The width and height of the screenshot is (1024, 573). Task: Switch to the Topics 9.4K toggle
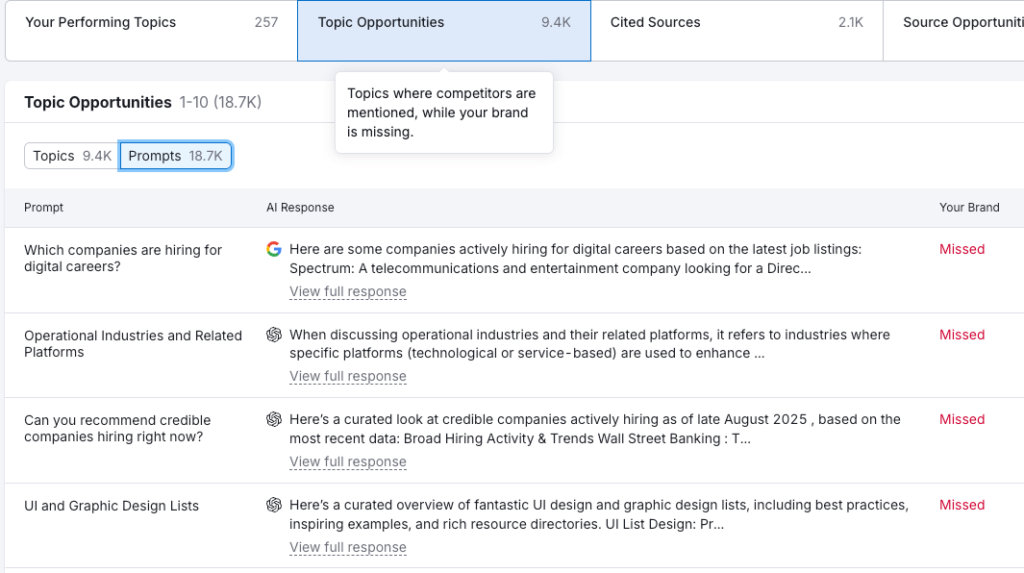point(71,156)
